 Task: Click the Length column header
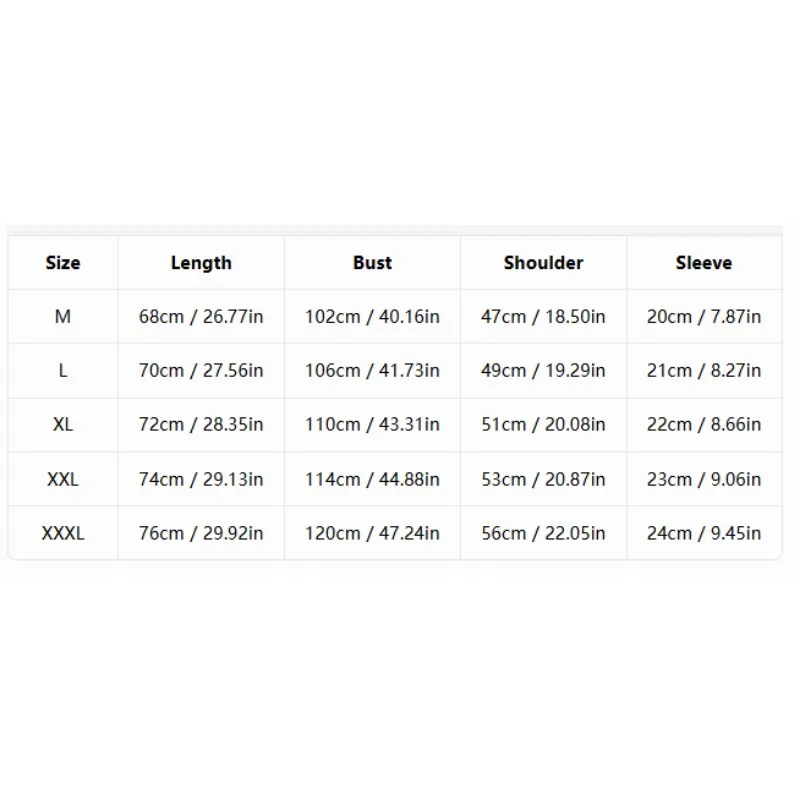(x=201, y=263)
